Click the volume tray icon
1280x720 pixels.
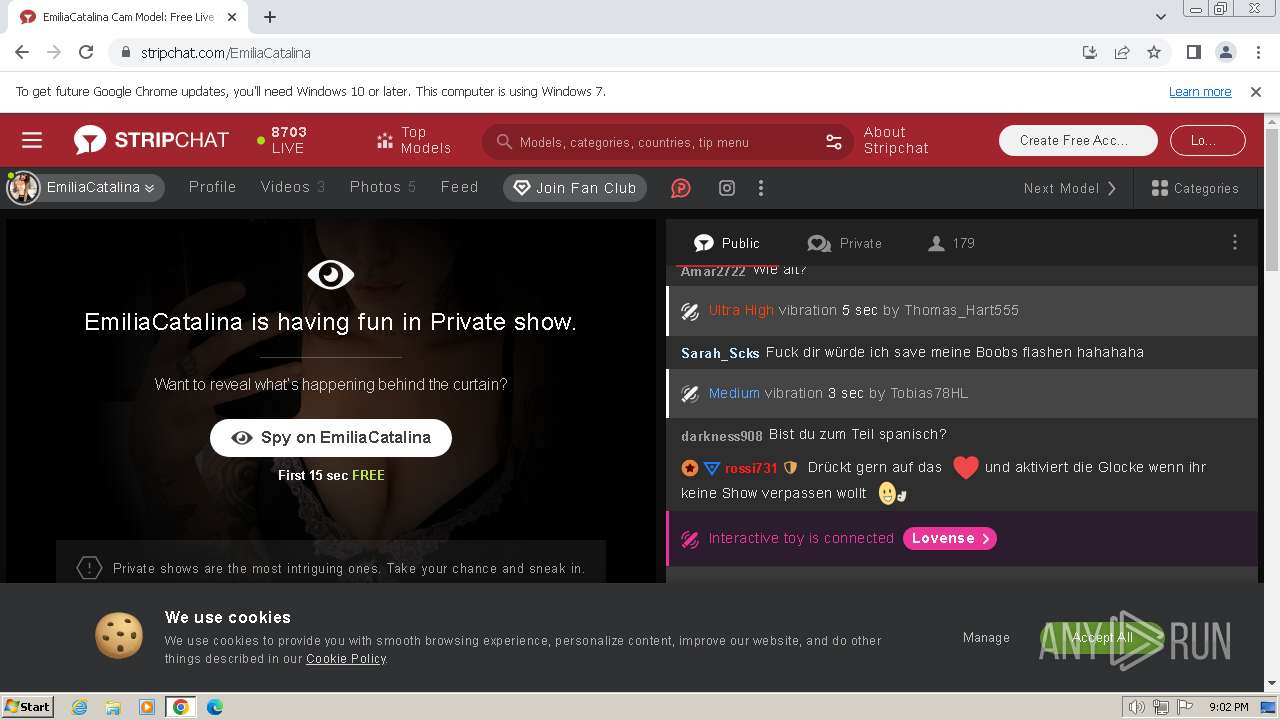click(x=1137, y=707)
